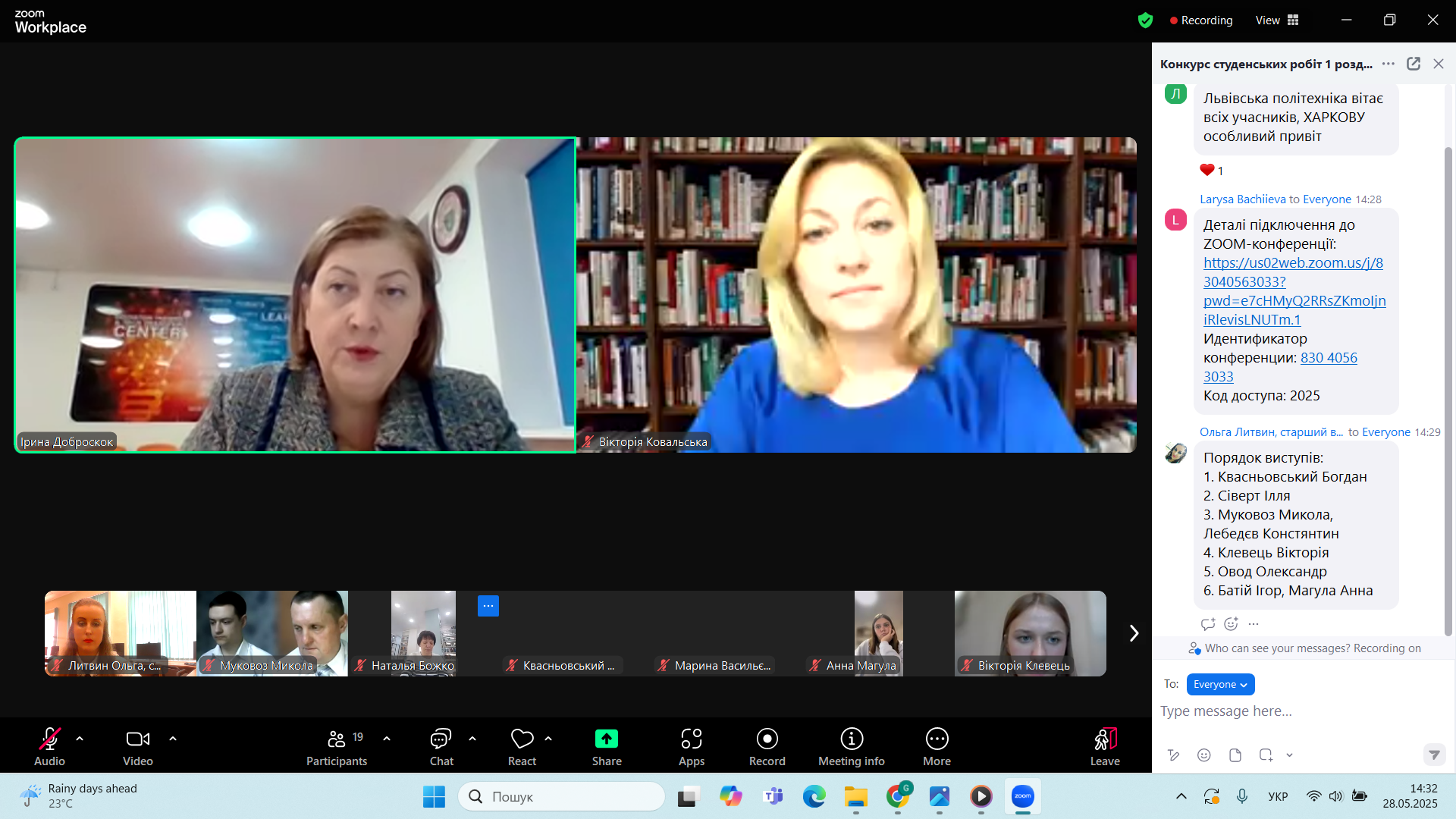Click the chat panel scrollbar
This screenshot has width=1456, height=819.
pyautogui.click(x=1448, y=391)
